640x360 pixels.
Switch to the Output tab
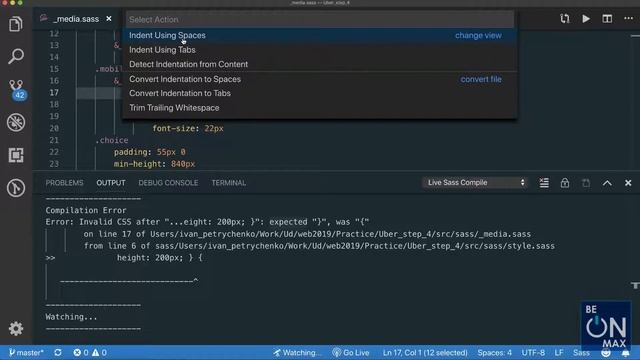tap(111, 183)
